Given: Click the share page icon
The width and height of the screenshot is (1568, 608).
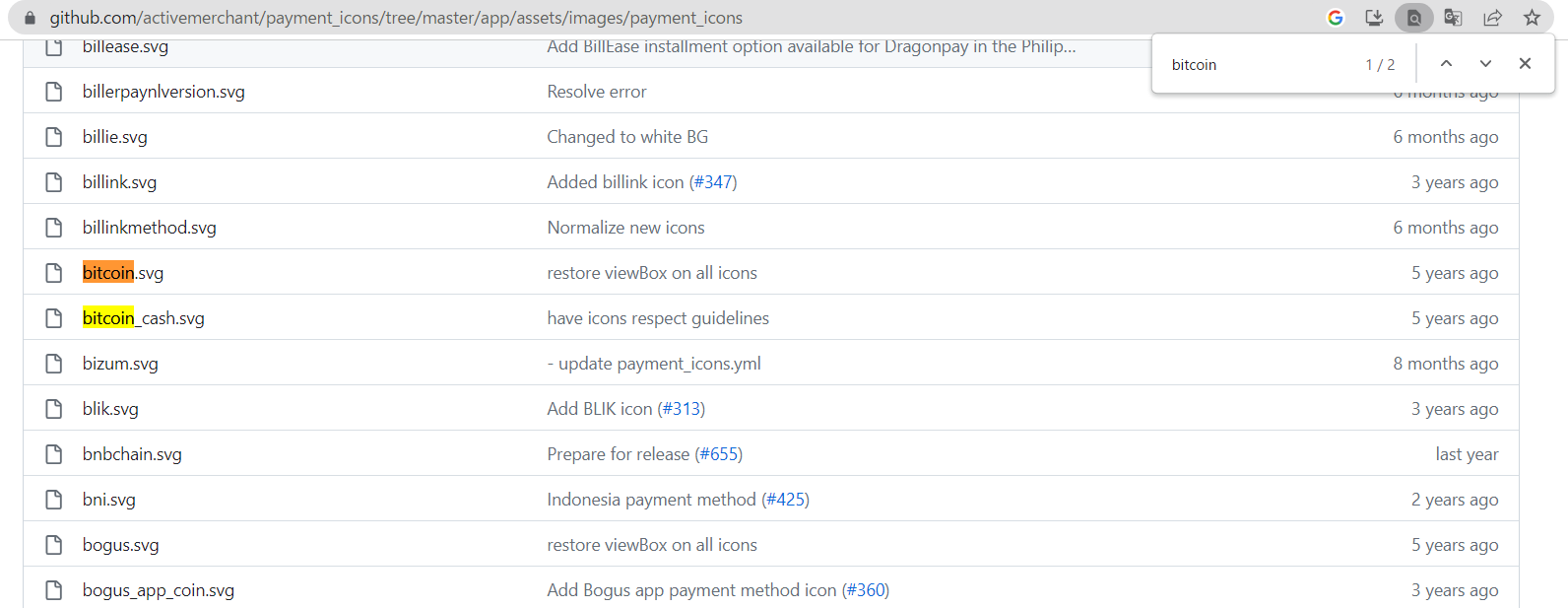Looking at the screenshot, I should coord(1492,18).
